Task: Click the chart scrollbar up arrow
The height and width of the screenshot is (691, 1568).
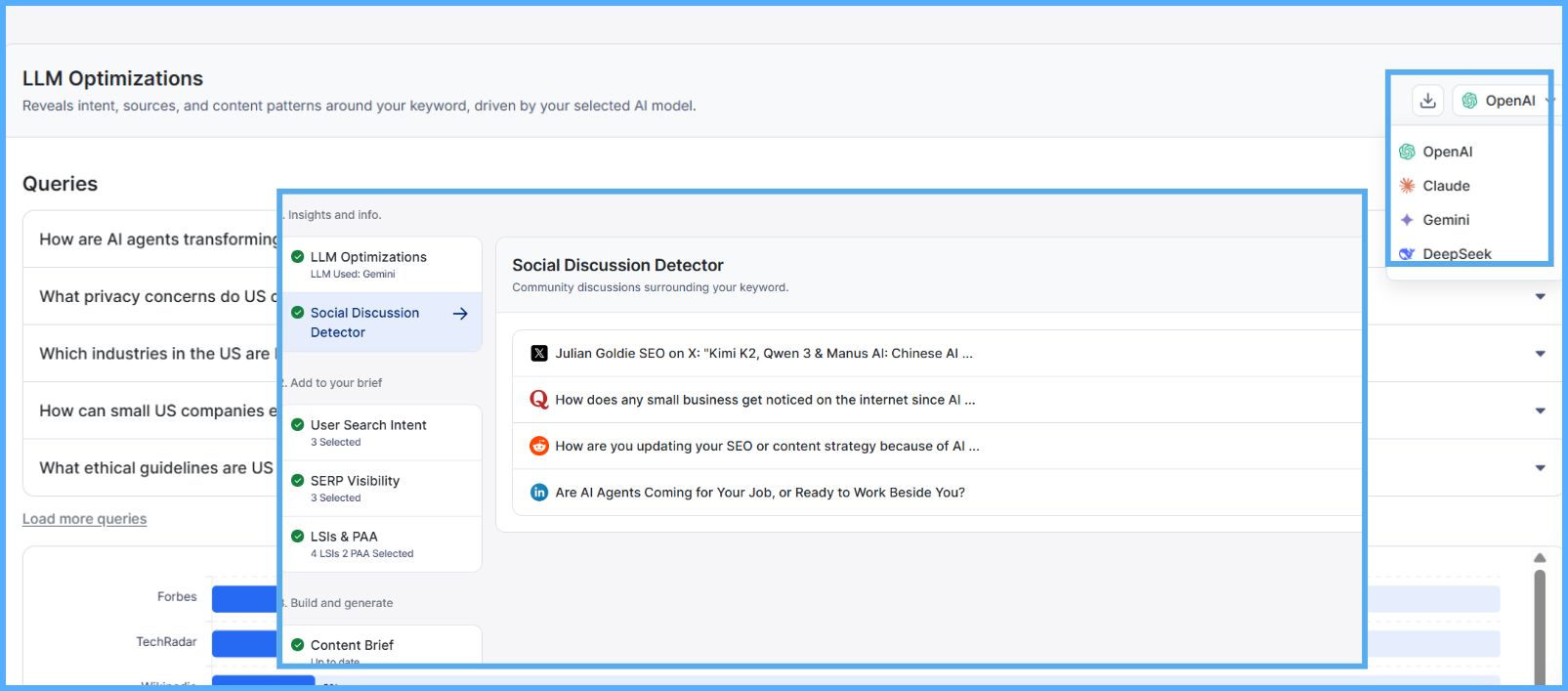Action: click(1540, 558)
